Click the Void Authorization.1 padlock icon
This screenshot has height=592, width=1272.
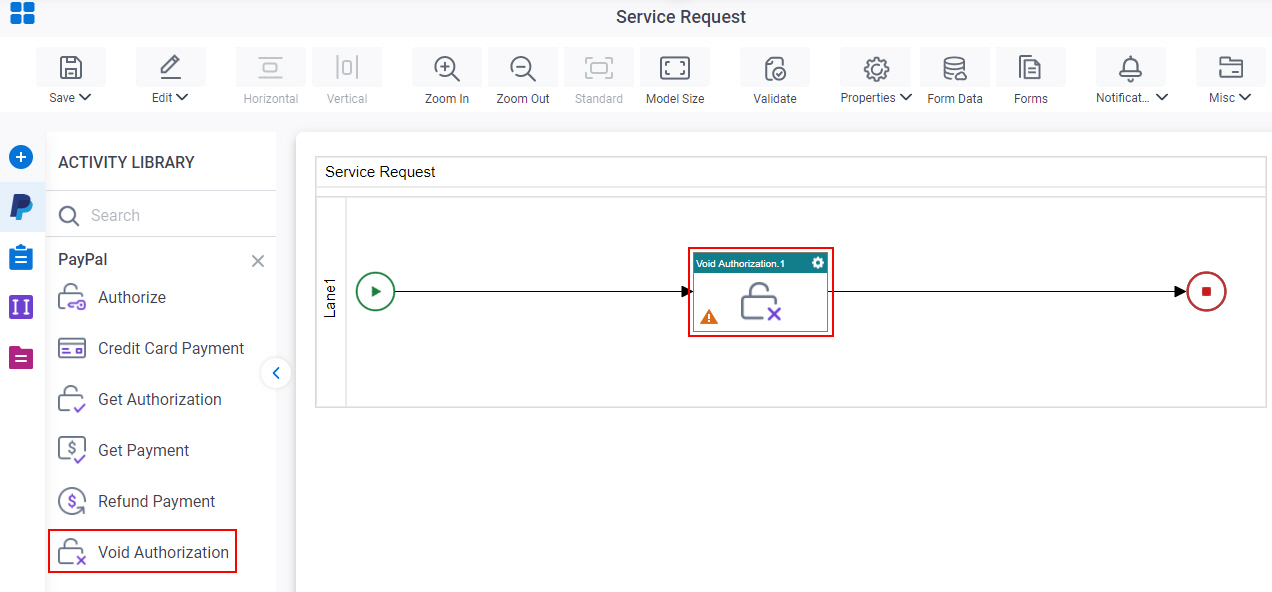pos(760,302)
